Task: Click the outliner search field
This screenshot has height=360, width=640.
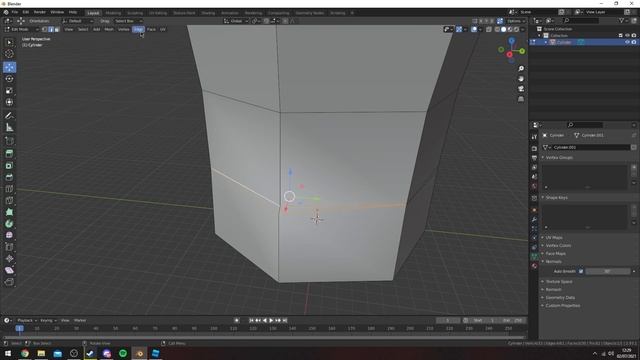Action: click(581, 20)
